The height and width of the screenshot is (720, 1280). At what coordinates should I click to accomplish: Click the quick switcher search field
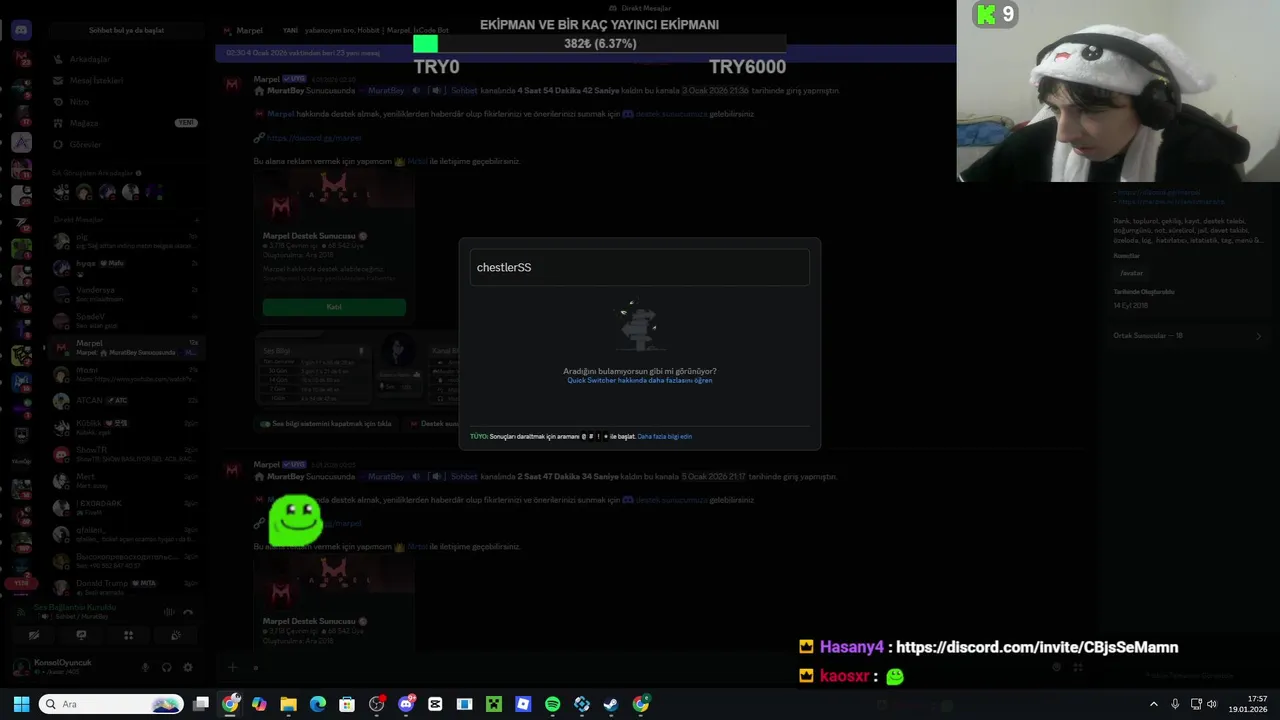[639, 267]
